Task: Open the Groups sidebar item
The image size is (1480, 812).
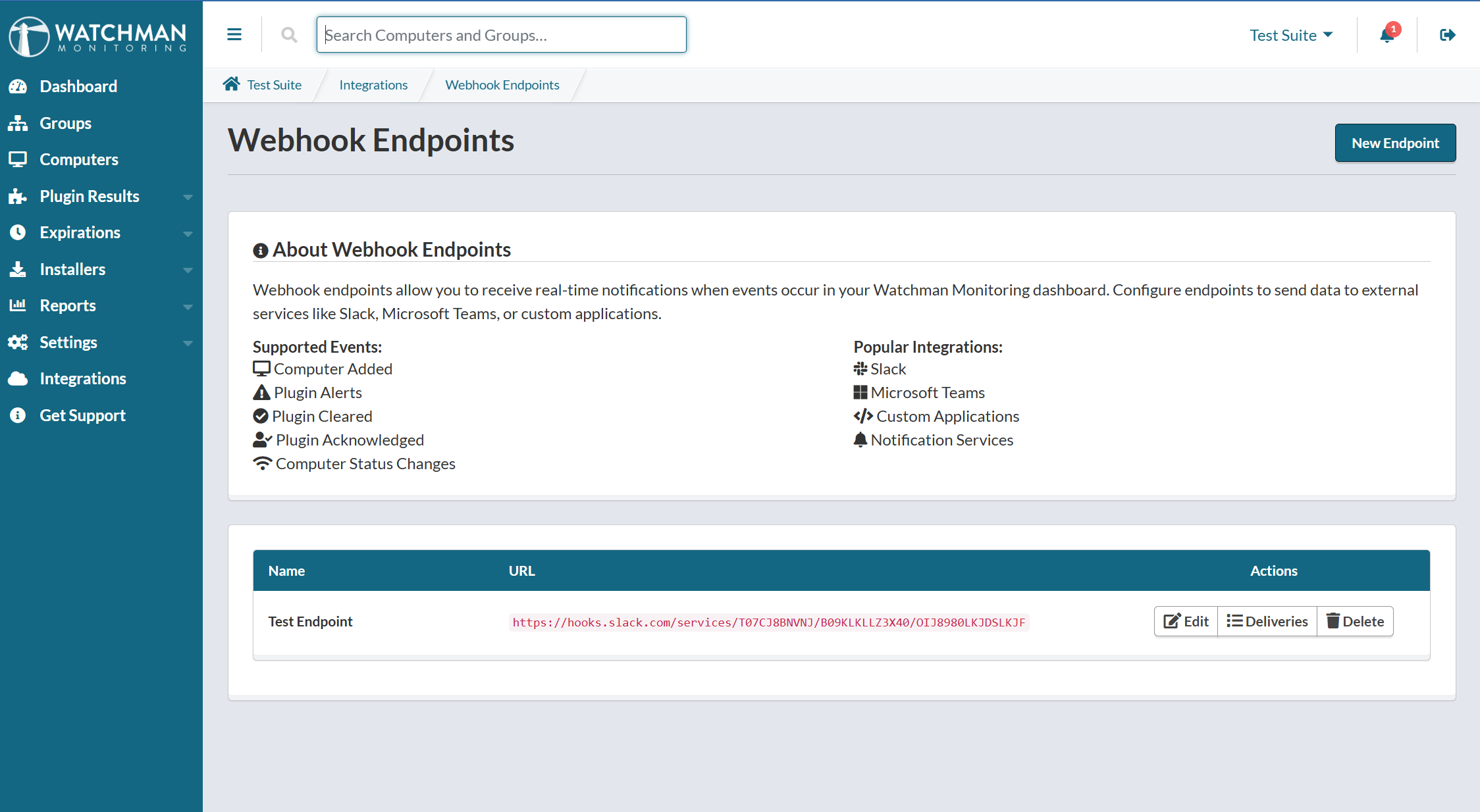Action: [65, 123]
